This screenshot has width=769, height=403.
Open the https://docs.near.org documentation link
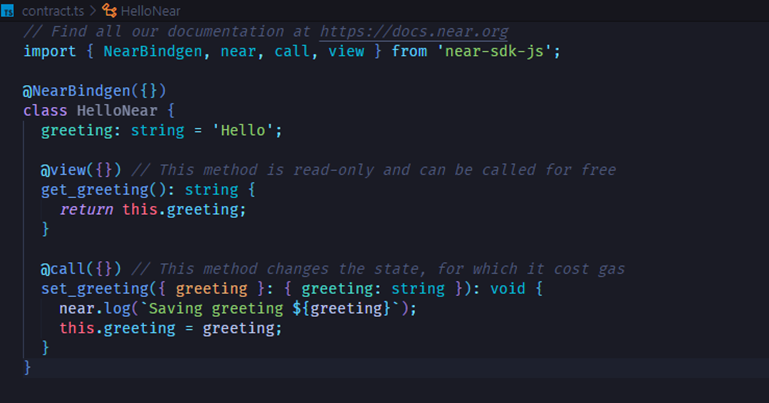click(x=413, y=31)
